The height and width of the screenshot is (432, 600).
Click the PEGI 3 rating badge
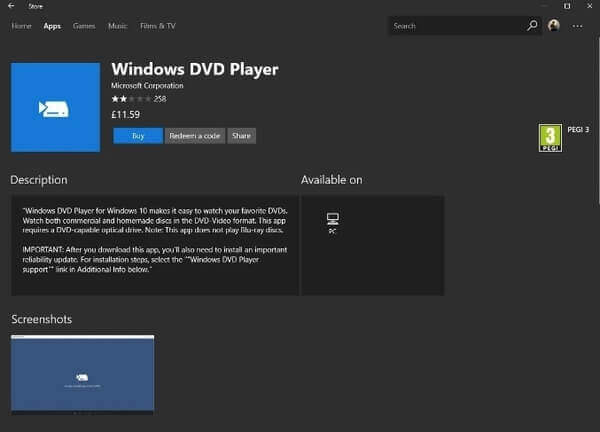(550, 138)
